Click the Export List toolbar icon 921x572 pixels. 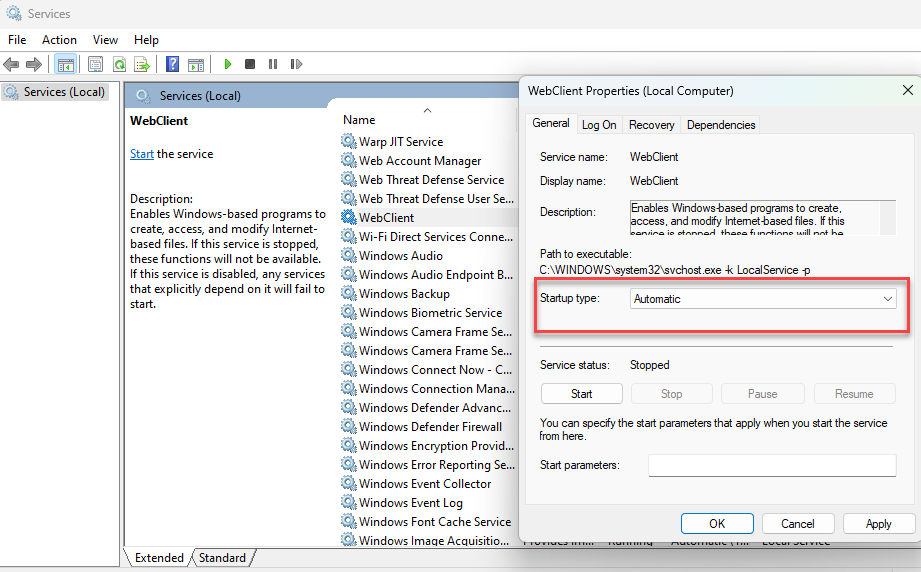coord(142,64)
